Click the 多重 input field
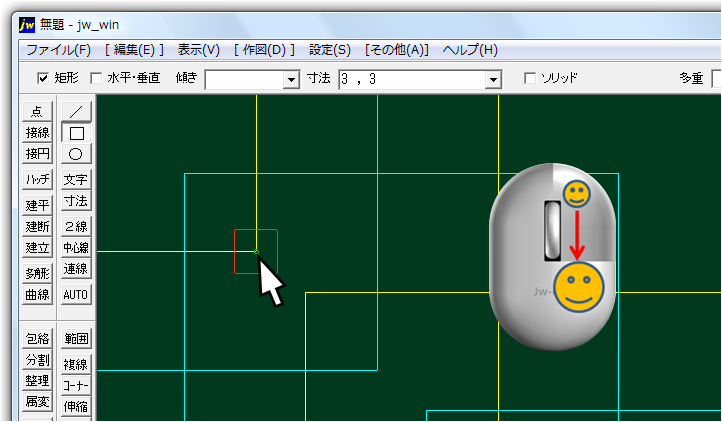Viewport: 722px width, 422px height. 716,79
